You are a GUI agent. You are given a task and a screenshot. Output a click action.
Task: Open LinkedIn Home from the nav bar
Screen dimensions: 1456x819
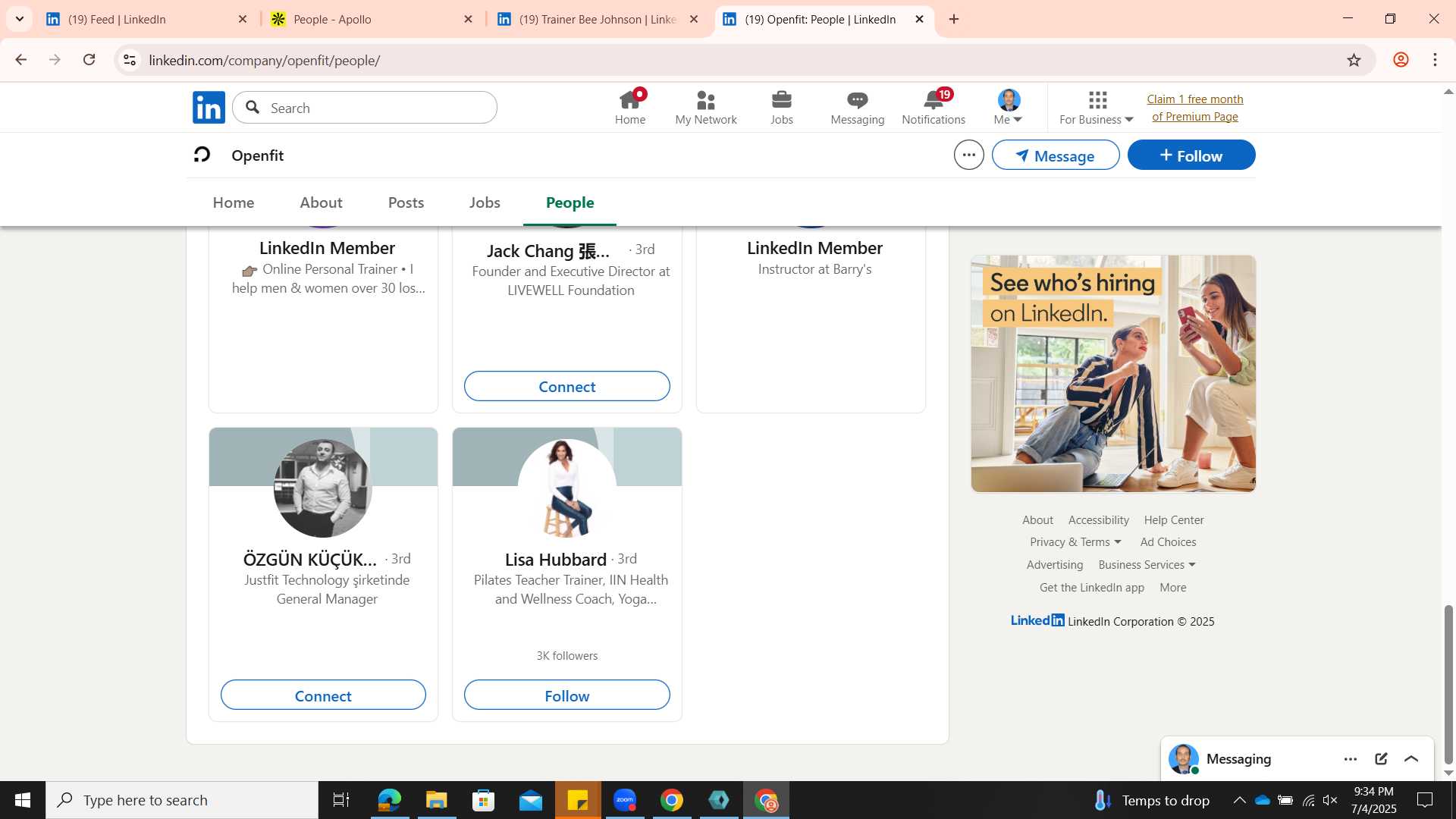tap(629, 108)
